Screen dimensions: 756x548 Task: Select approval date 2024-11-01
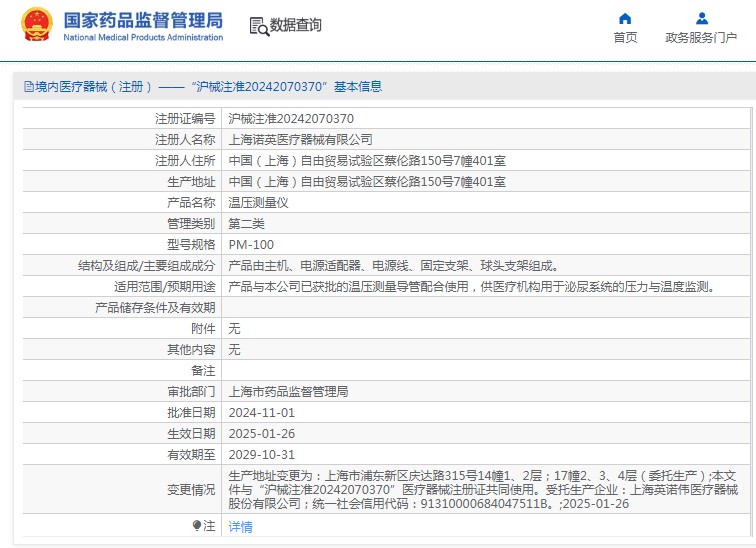pyautogui.click(x=261, y=413)
